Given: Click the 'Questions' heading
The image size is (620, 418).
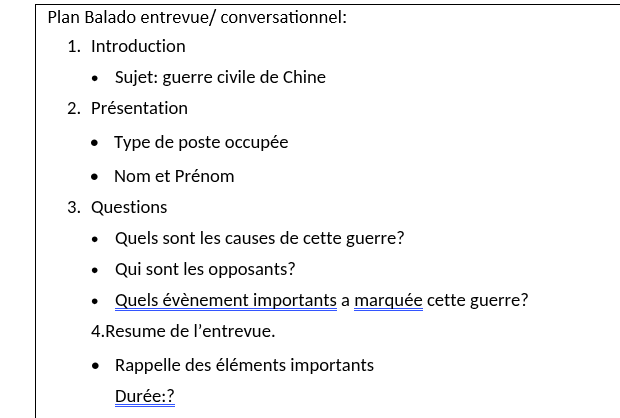Looking at the screenshot, I should [x=129, y=207].
